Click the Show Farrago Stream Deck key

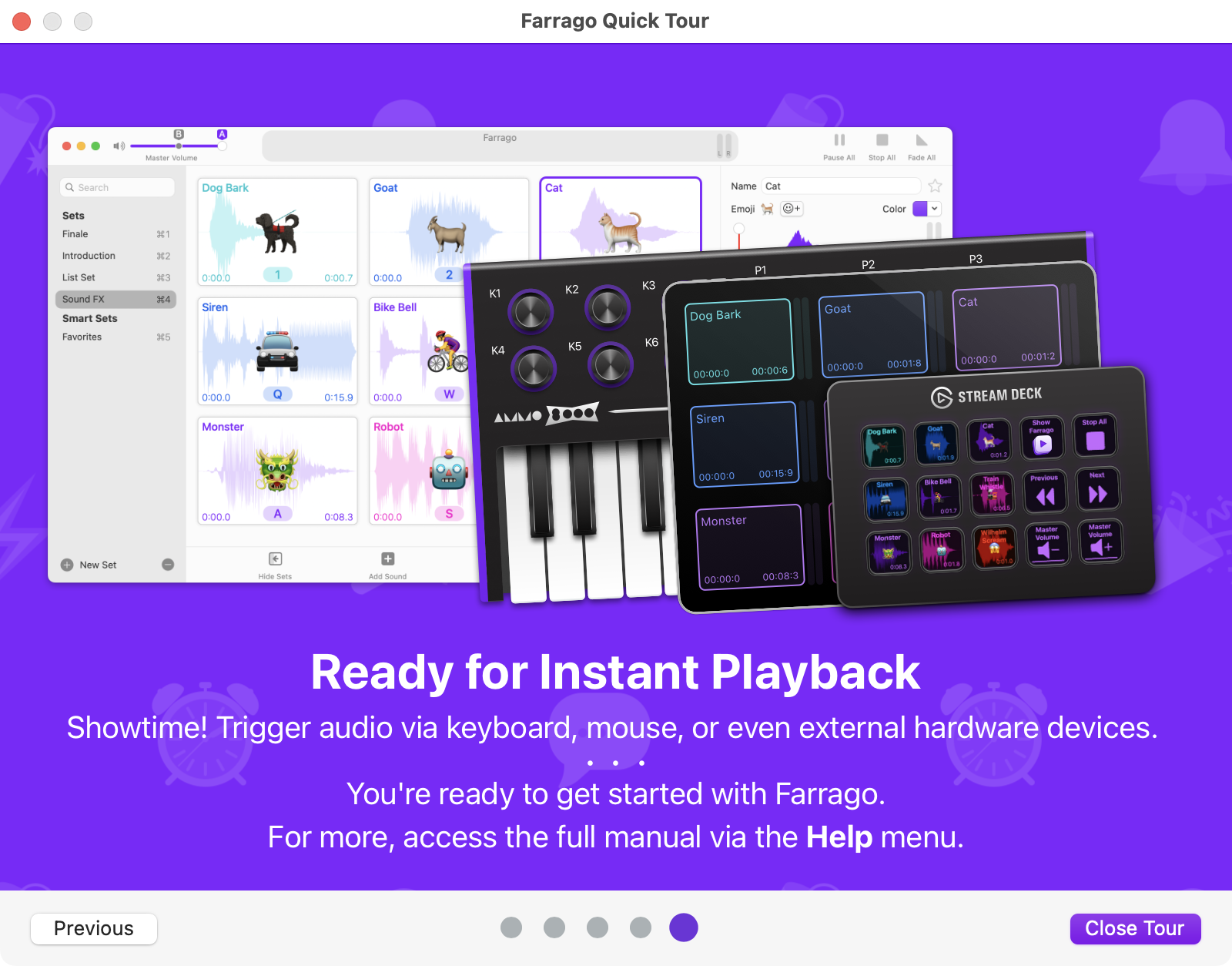pyautogui.click(x=1042, y=438)
